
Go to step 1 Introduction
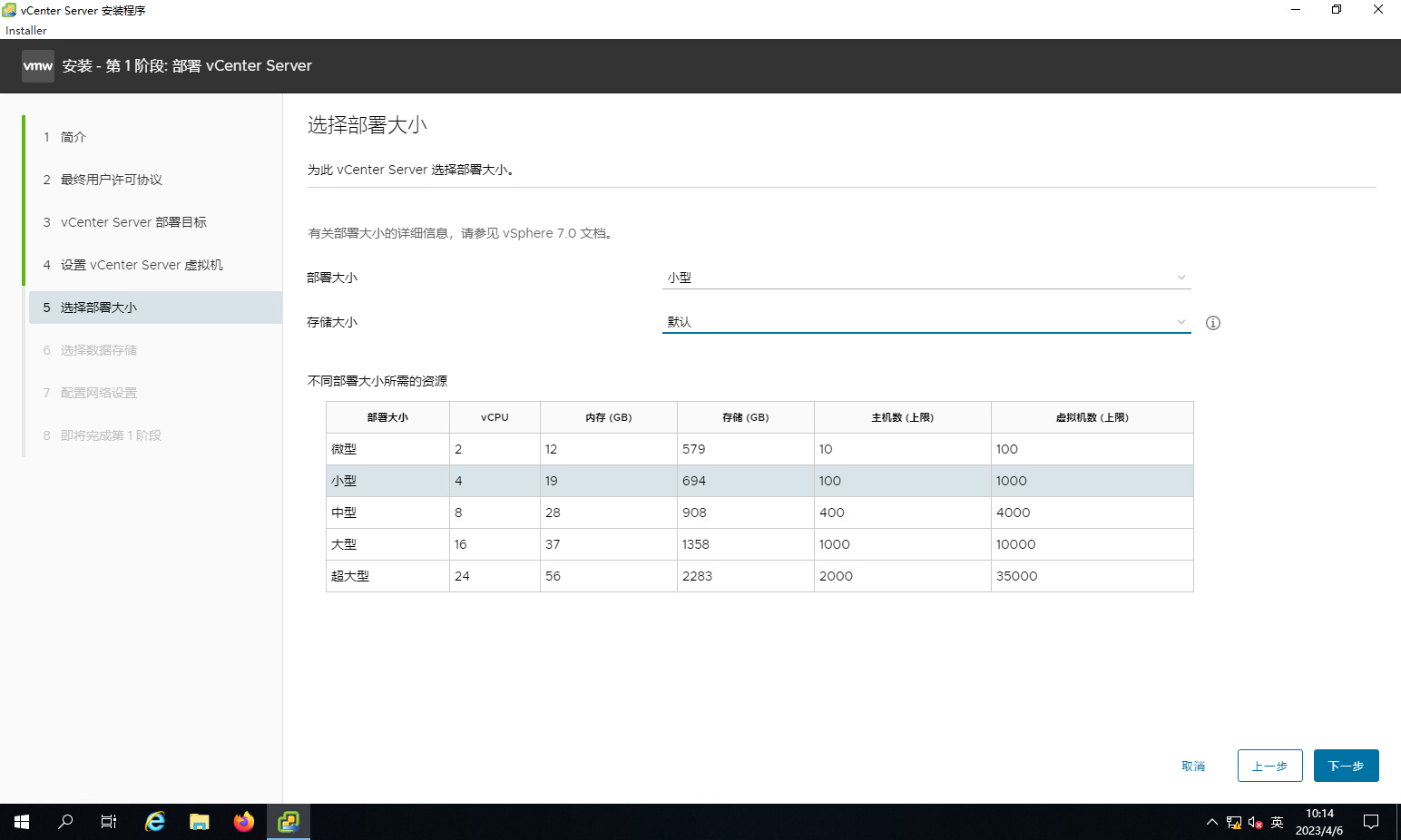point(73,137)
